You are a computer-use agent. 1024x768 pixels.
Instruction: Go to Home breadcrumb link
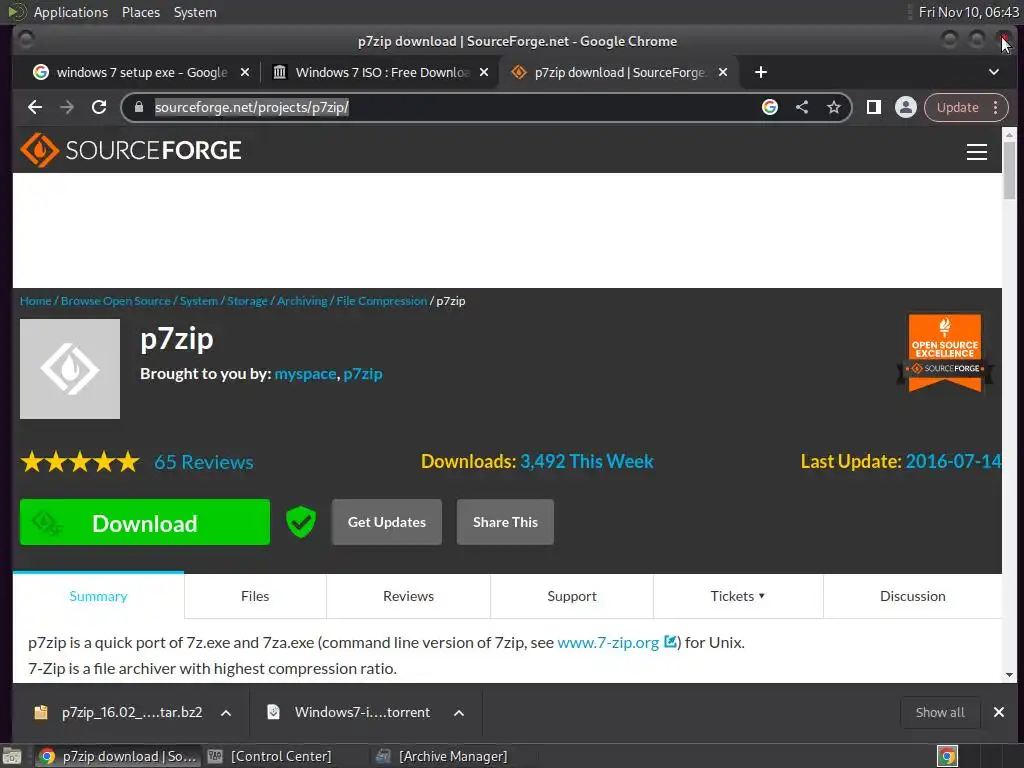(35, 301)
